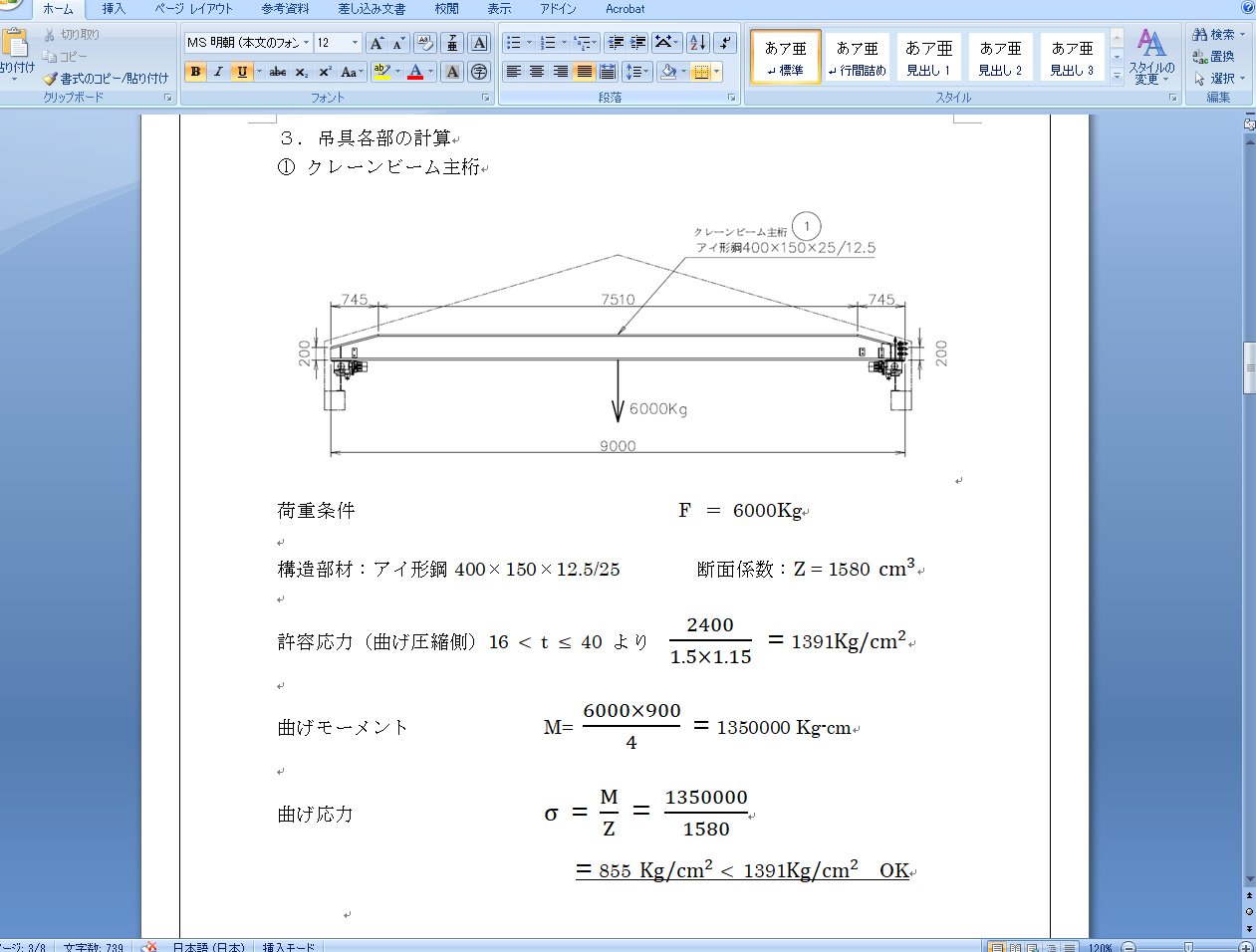Screen dimensions: 1256x952
Task: Click the zoom slider handle
Action: pos(1187,947)
